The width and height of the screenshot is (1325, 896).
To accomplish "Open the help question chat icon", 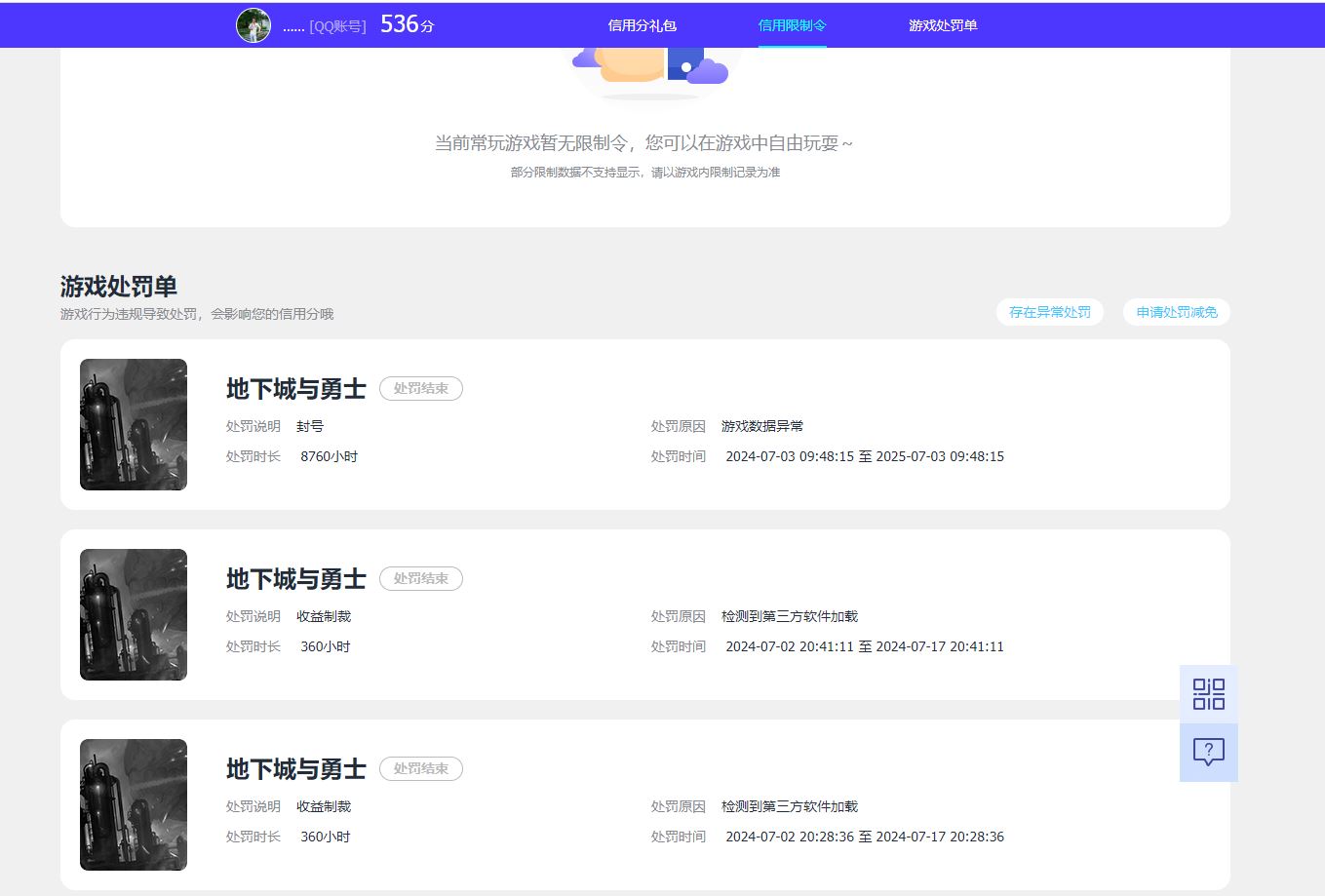I will 1209,753.
